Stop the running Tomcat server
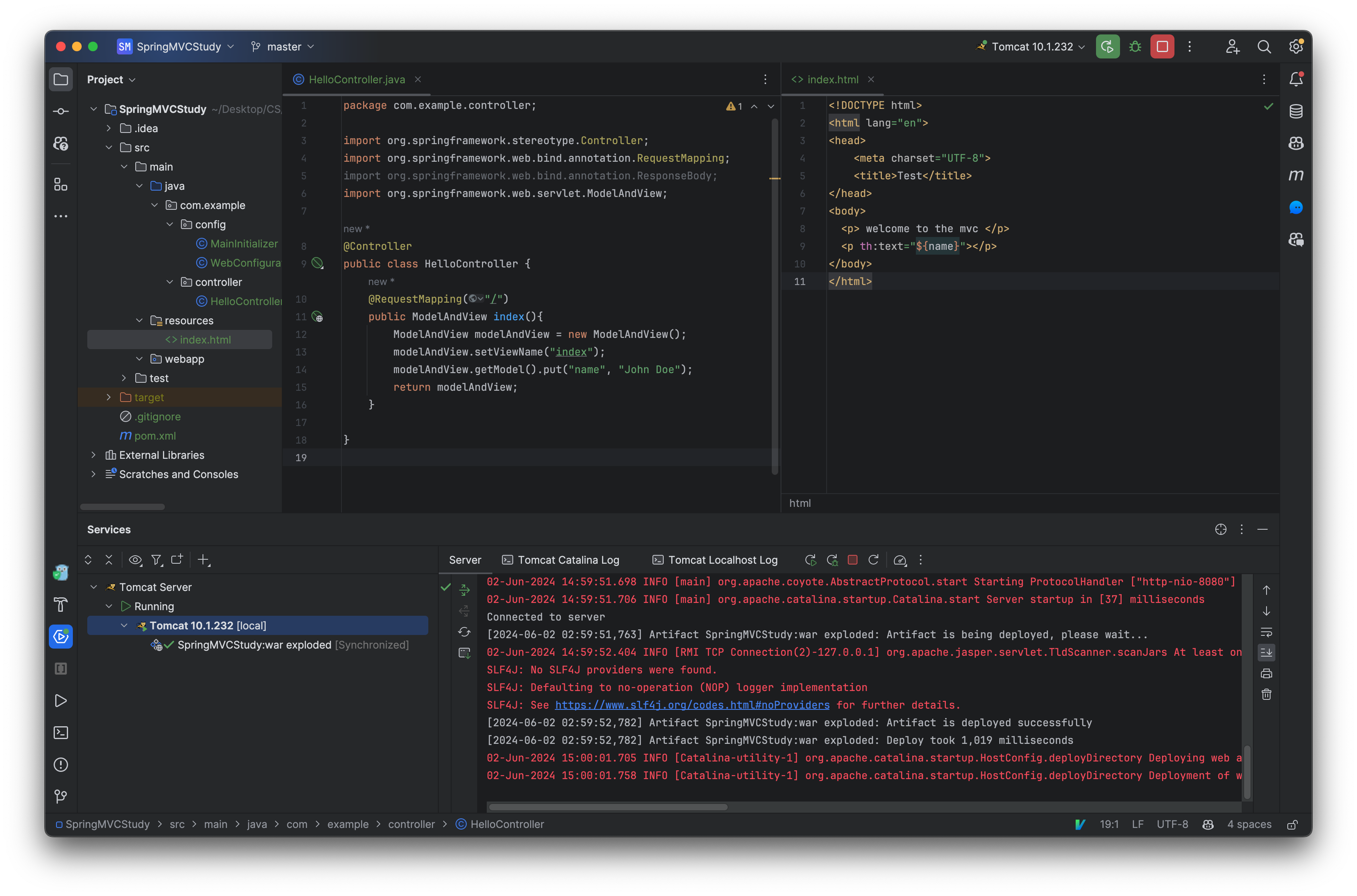This screenshot has height=896, width=1357. click(x=853, y=560)
